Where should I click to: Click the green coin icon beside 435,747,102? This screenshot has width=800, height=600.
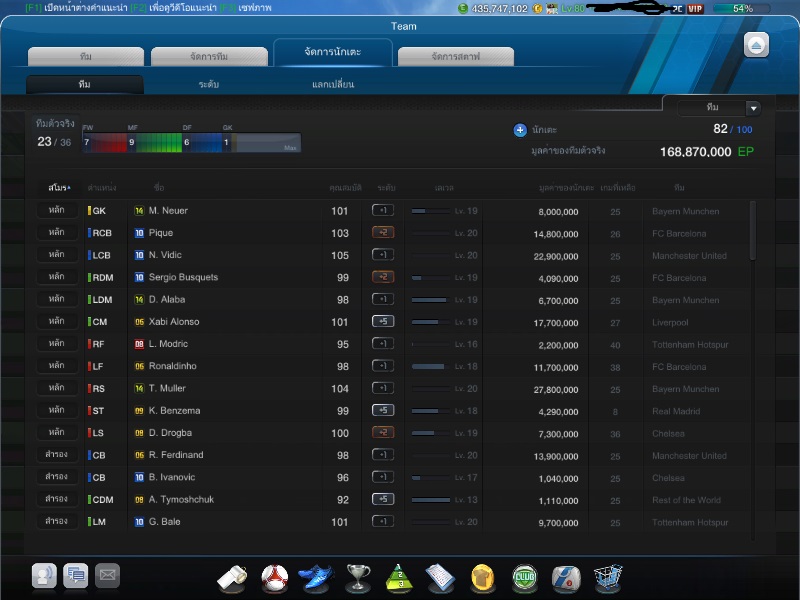463,8
